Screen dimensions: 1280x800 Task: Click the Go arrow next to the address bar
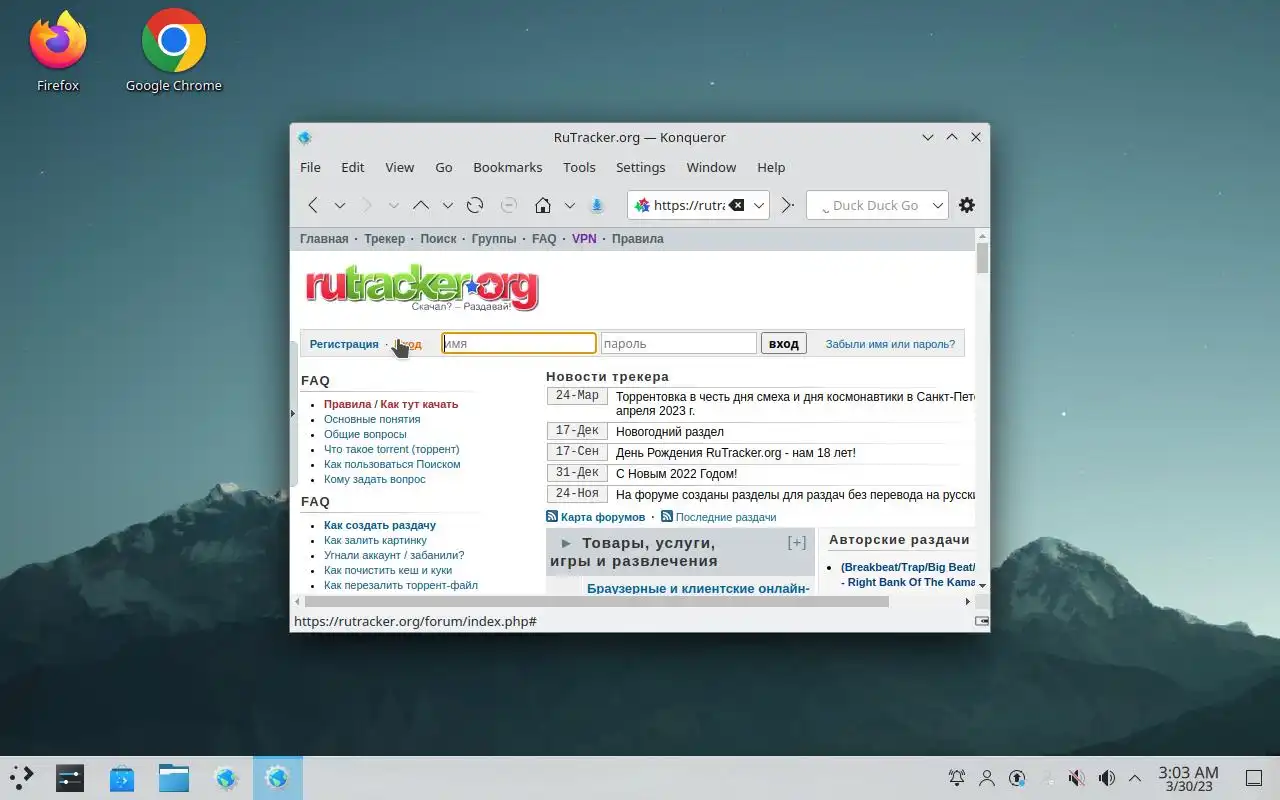coord(788,205)
